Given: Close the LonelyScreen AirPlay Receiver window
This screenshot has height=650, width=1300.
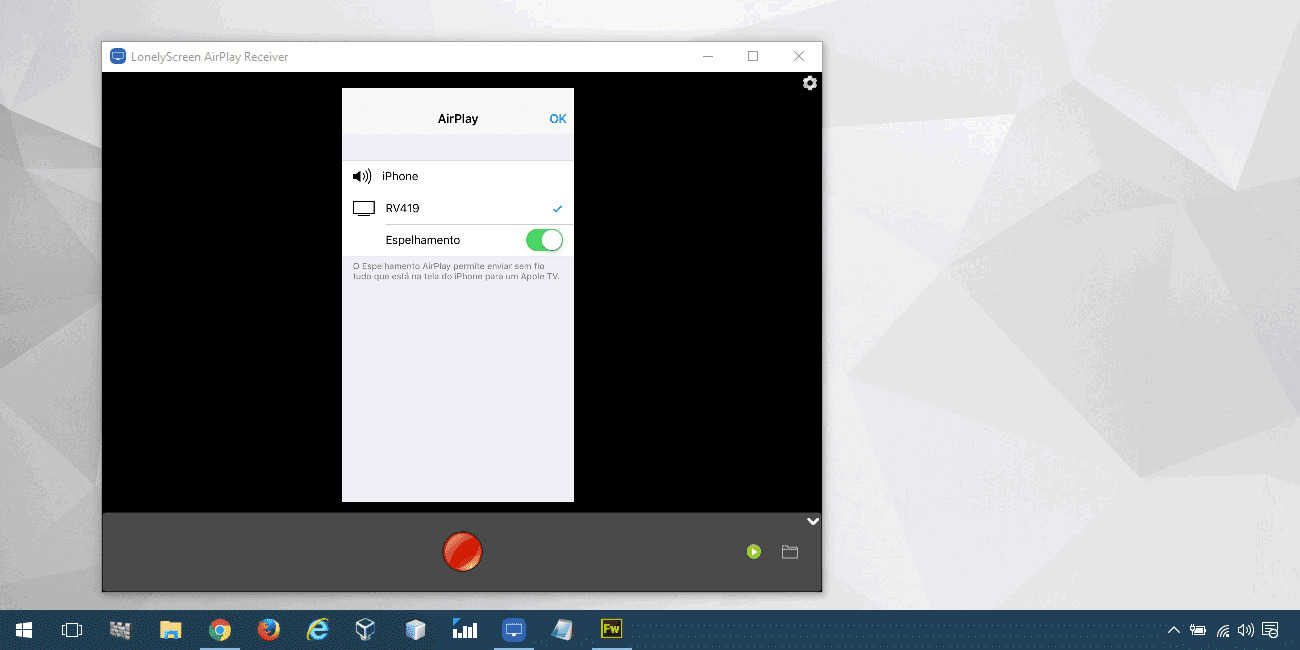Looking at the screenshot, I should tap(798, 57).
